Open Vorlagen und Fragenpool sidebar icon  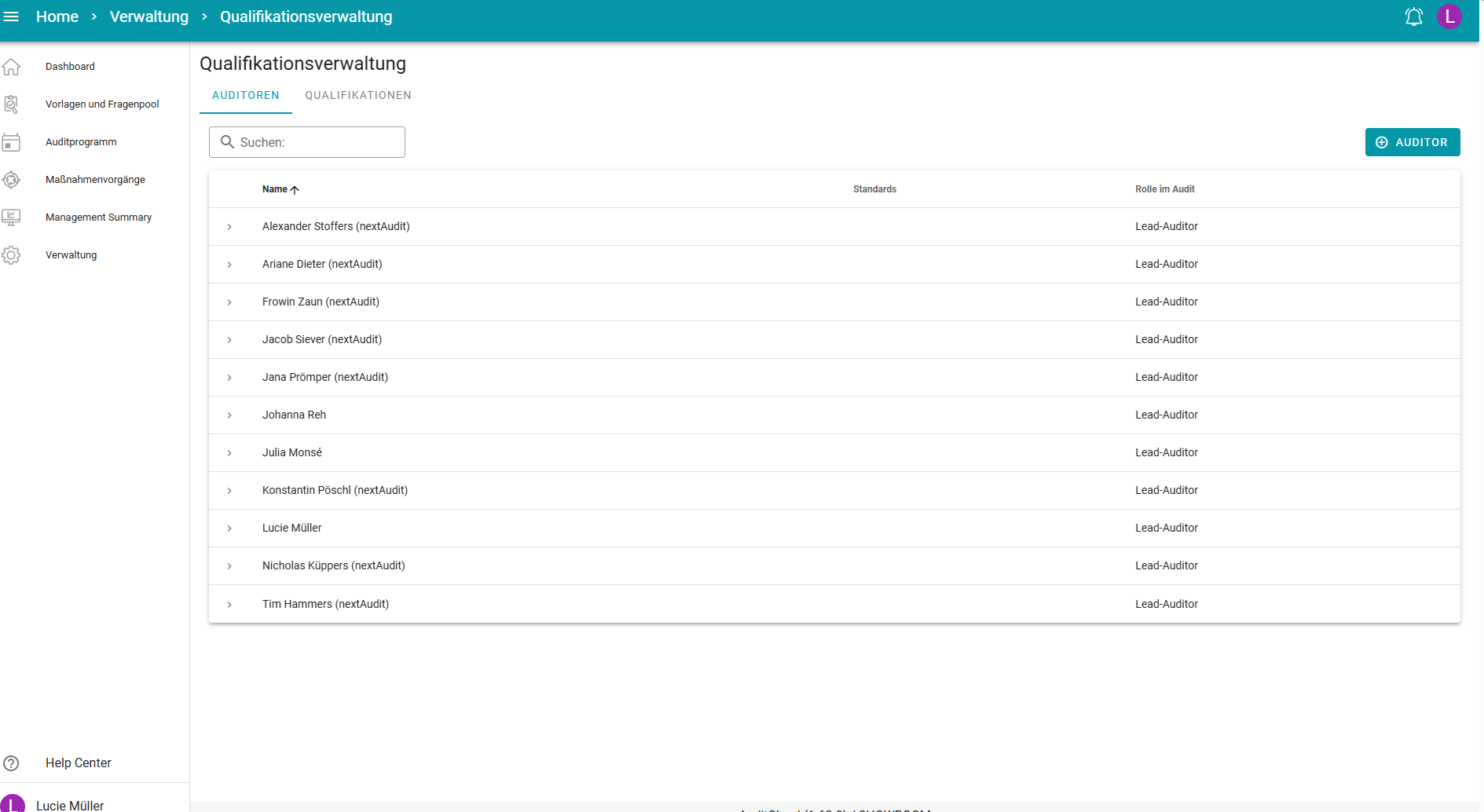(x=11, y=104)
